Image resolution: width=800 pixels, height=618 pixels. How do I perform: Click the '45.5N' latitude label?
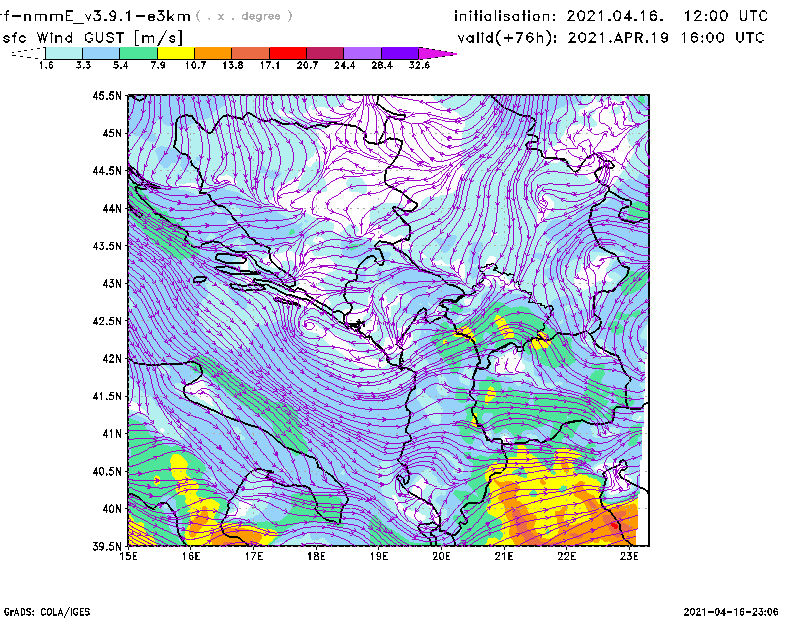tap(107, 95)
